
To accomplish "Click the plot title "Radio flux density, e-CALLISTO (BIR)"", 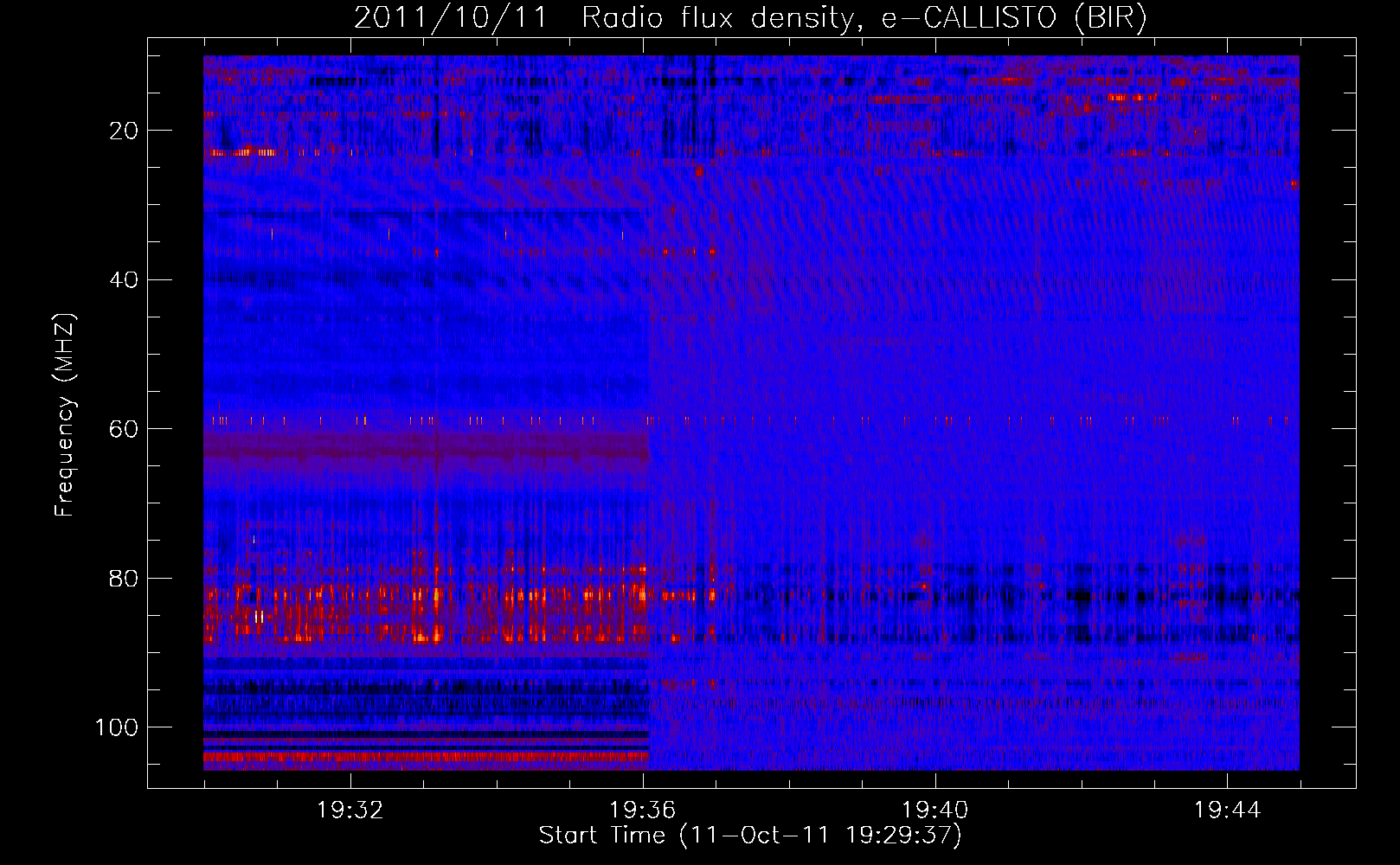I will point(864,18).
